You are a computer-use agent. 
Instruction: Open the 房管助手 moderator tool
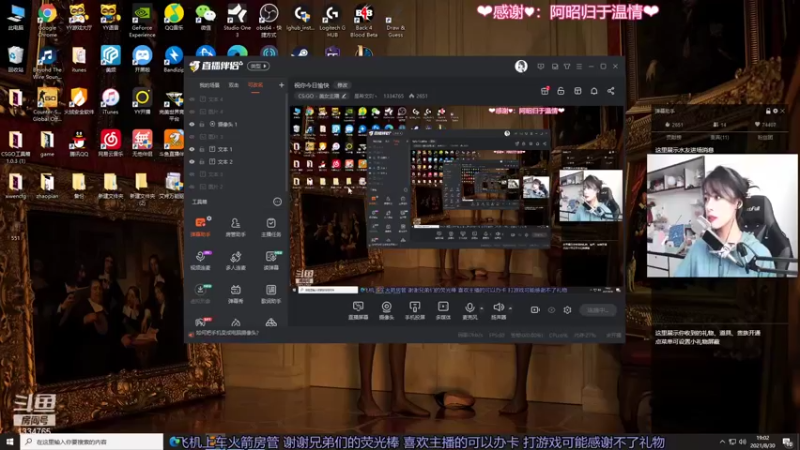point(235,227)
